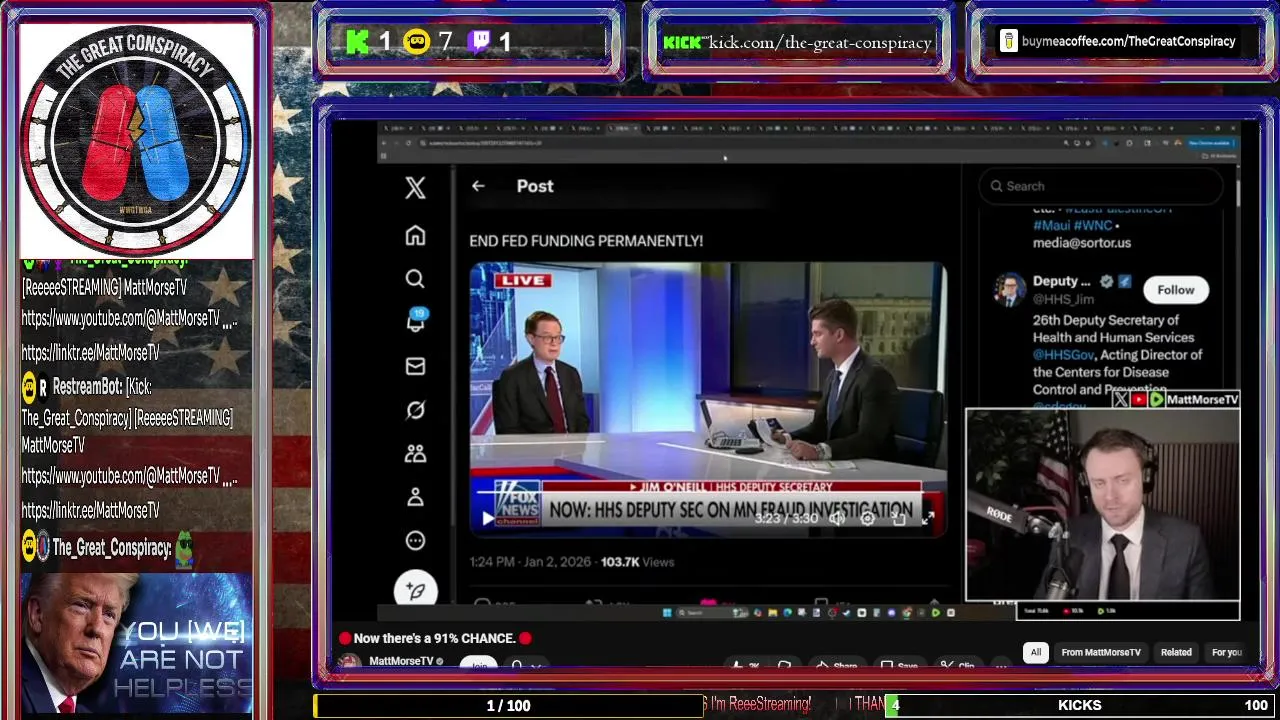Click the RestreamBot linktr.ee/MattMorseTV link
The image size is (1280, 720).
[x=91, y=511]
